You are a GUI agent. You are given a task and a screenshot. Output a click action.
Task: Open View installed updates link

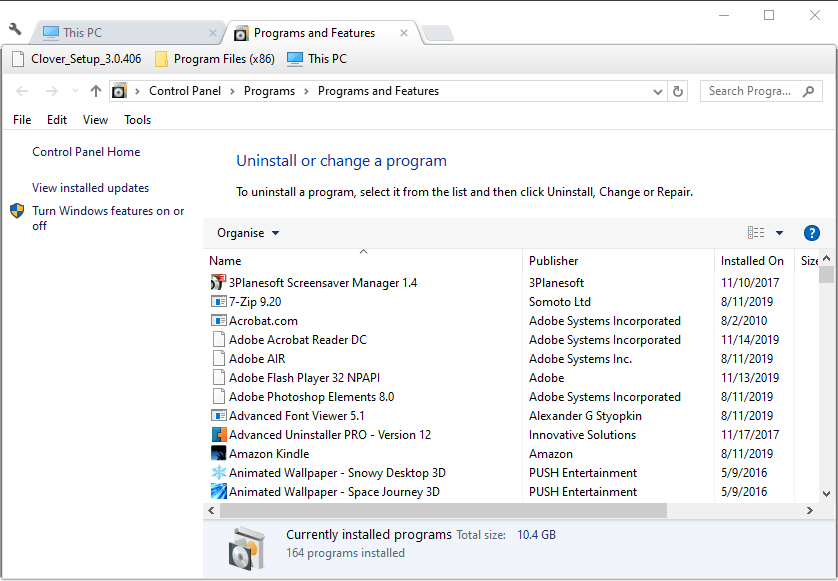(90, 188)
